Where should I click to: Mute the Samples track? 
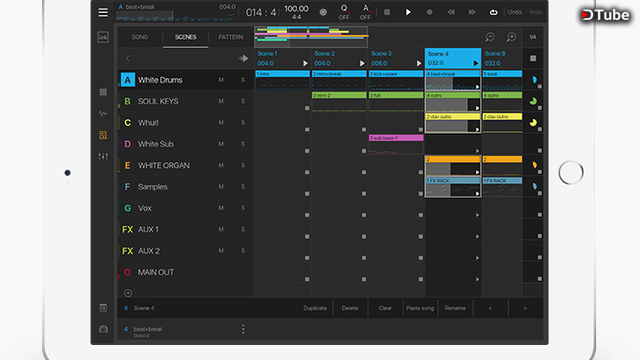(x=221, y=187)
